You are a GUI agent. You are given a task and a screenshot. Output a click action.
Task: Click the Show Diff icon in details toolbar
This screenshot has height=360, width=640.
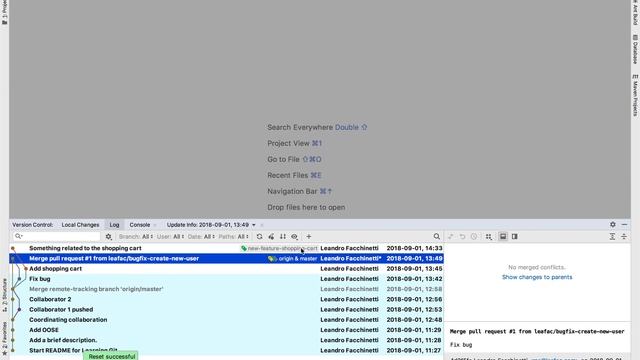click(451, 236)
